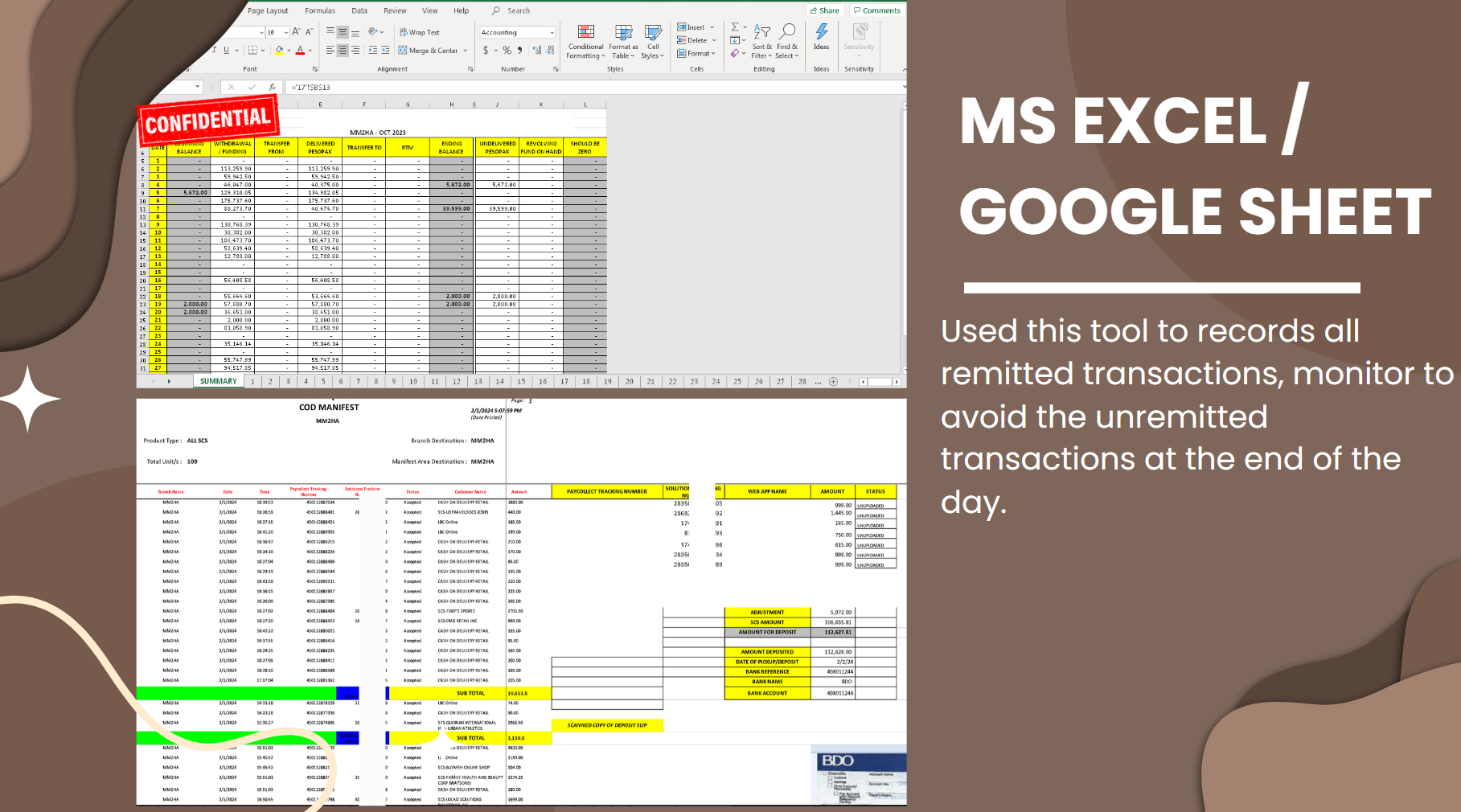Increase decimal places
This screenshot has width=1461, height=812.
537,50
